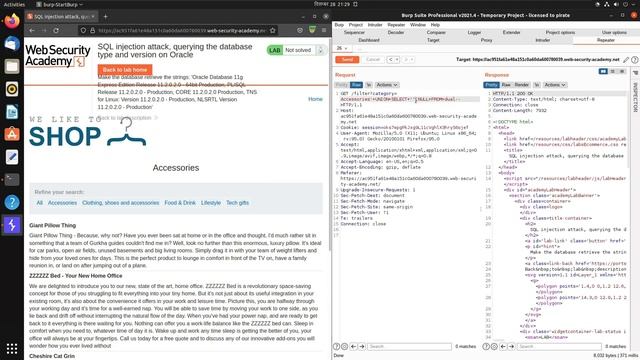This screenshot has width=640, height=360.
Task: Switch the Request view to Pretty
Action: [341, 85]
